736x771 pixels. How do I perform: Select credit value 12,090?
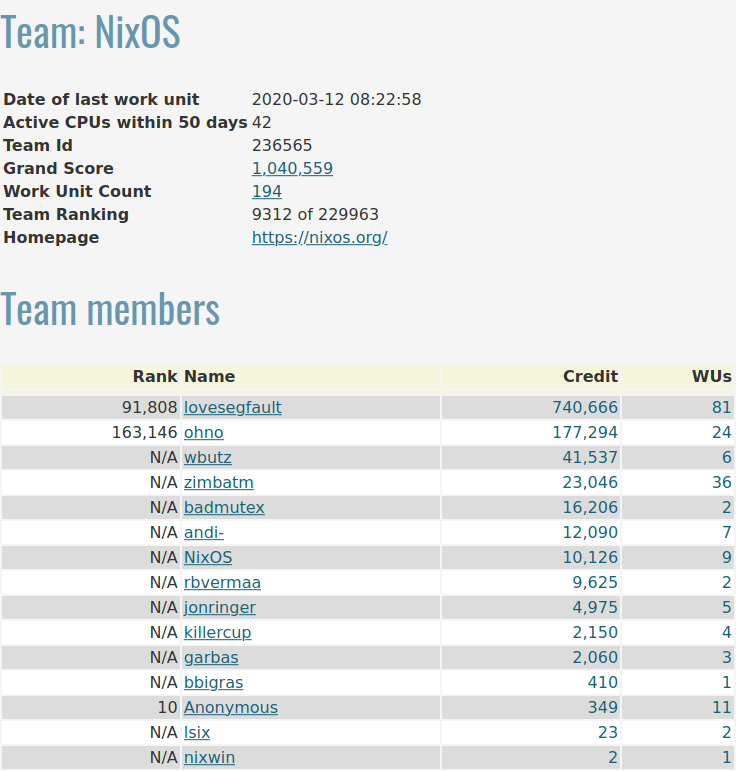point(590,533)
